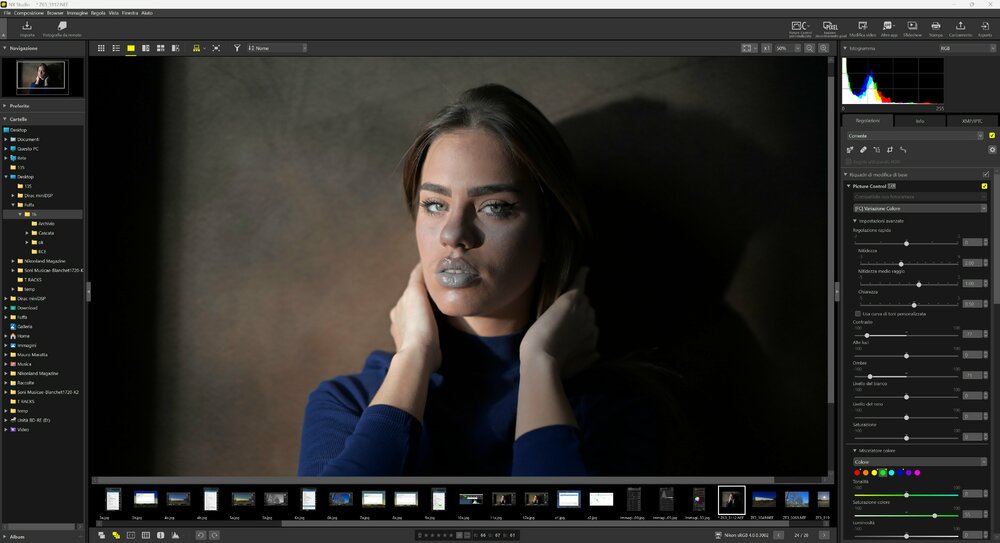Show the histogram from the bottom toolbar
The image size is (1000, 543).
pos(175,535)
